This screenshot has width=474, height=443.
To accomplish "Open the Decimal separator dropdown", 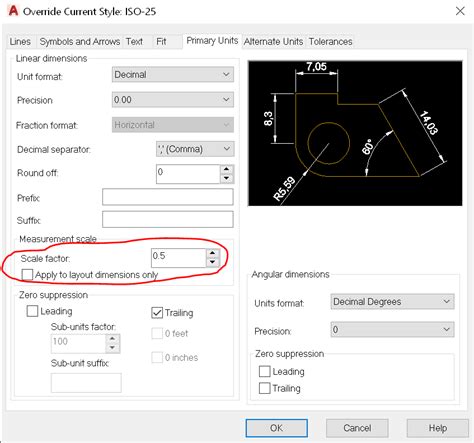I will point(195,149).
